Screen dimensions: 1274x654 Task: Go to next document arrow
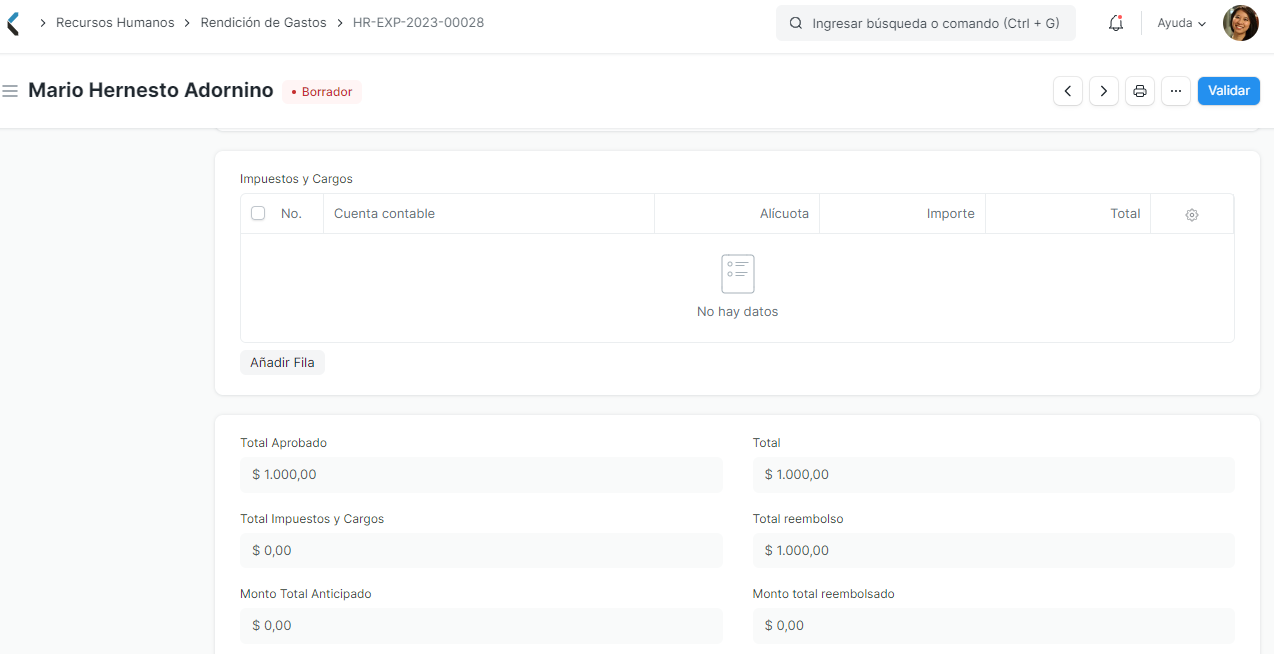tap(1104, 91)
